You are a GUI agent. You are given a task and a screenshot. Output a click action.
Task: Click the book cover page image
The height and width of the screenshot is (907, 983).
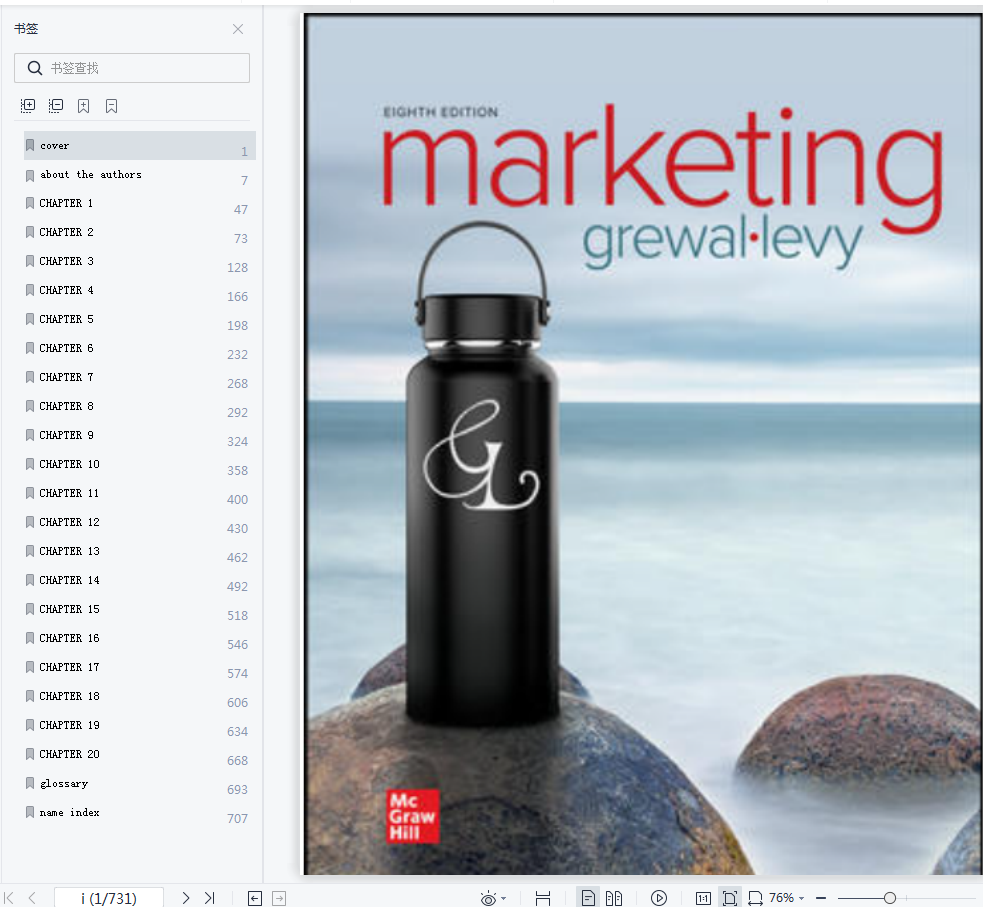point(643,444)
